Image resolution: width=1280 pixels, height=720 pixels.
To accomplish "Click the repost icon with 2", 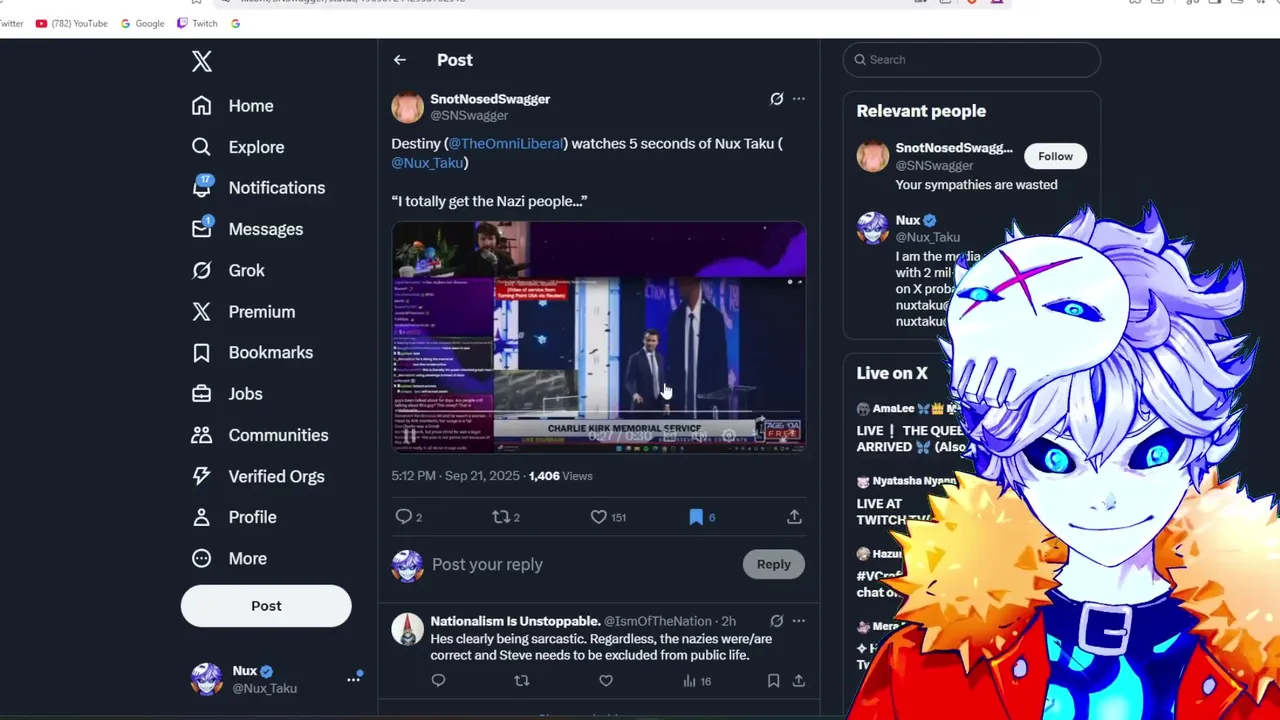I will point(501,517).
